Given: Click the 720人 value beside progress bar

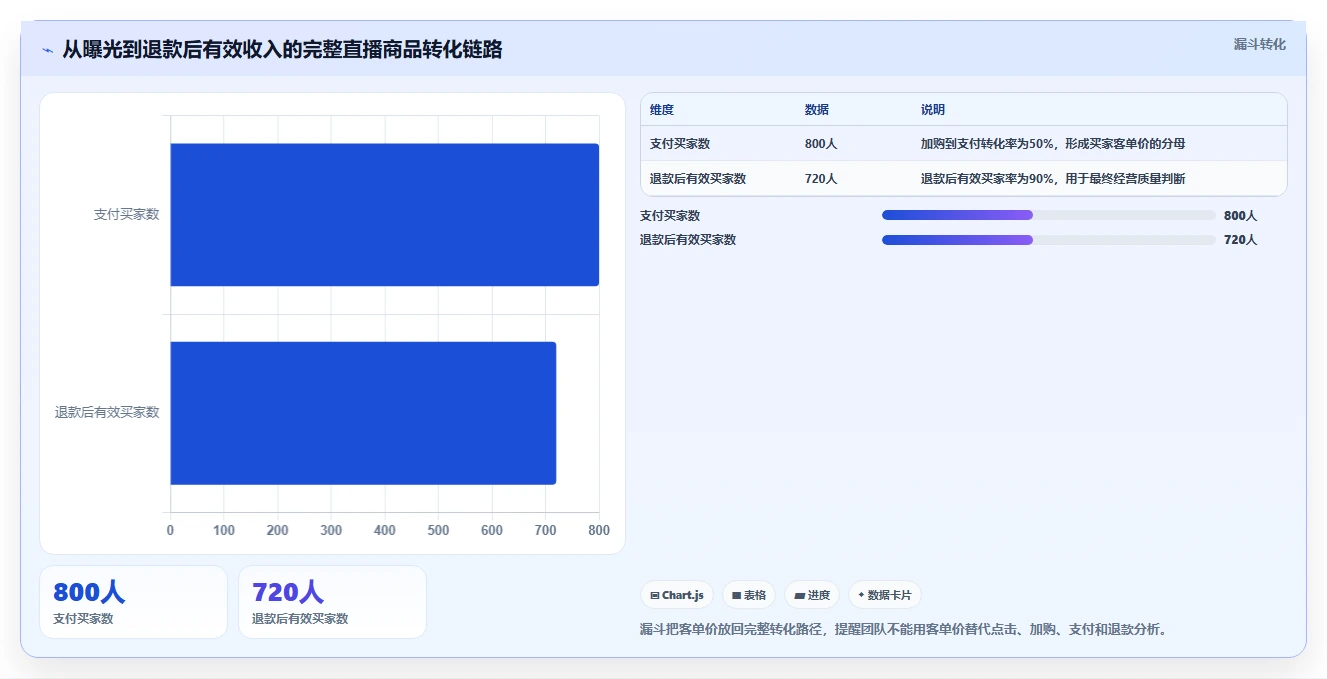Looking at the screenshot, I should click(1240, 240).
